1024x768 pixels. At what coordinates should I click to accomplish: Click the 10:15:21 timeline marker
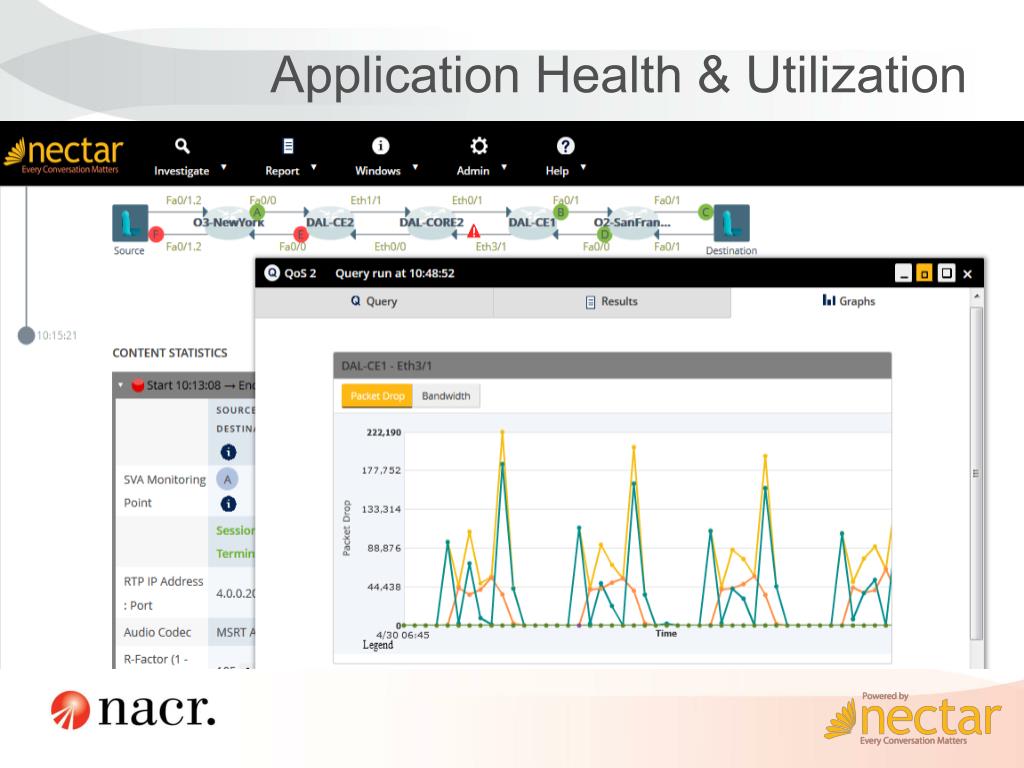26,336
